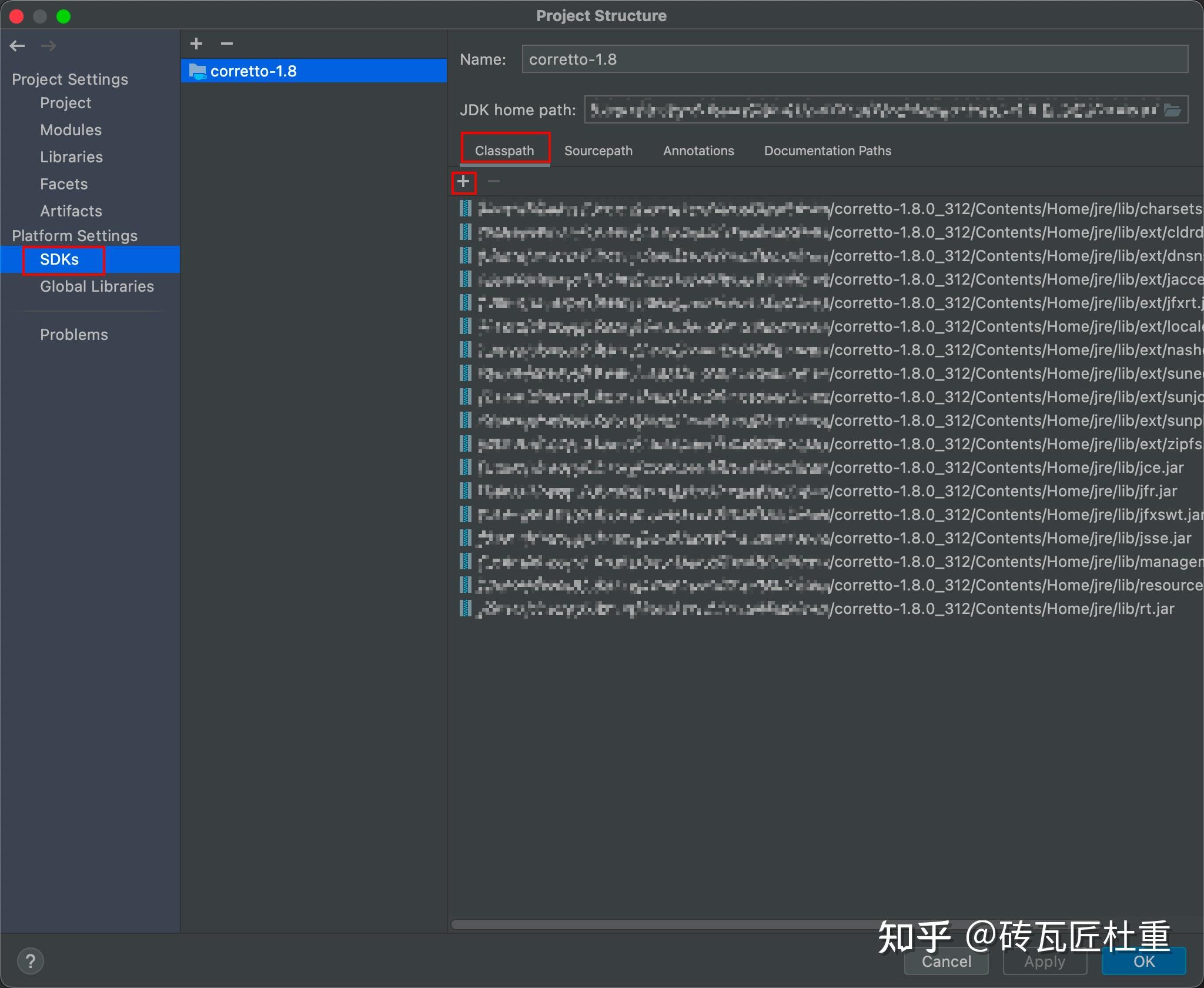The image size is (1204, 988).
Task: Open Facets settings section
Action: 64,184
